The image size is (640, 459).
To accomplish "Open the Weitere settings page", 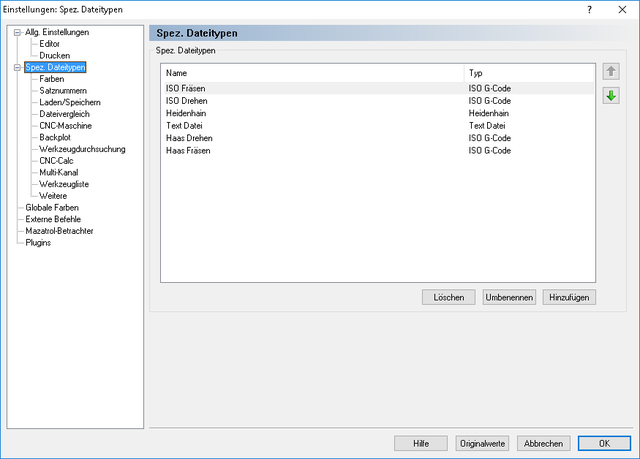I will click(x=53, y=196).
